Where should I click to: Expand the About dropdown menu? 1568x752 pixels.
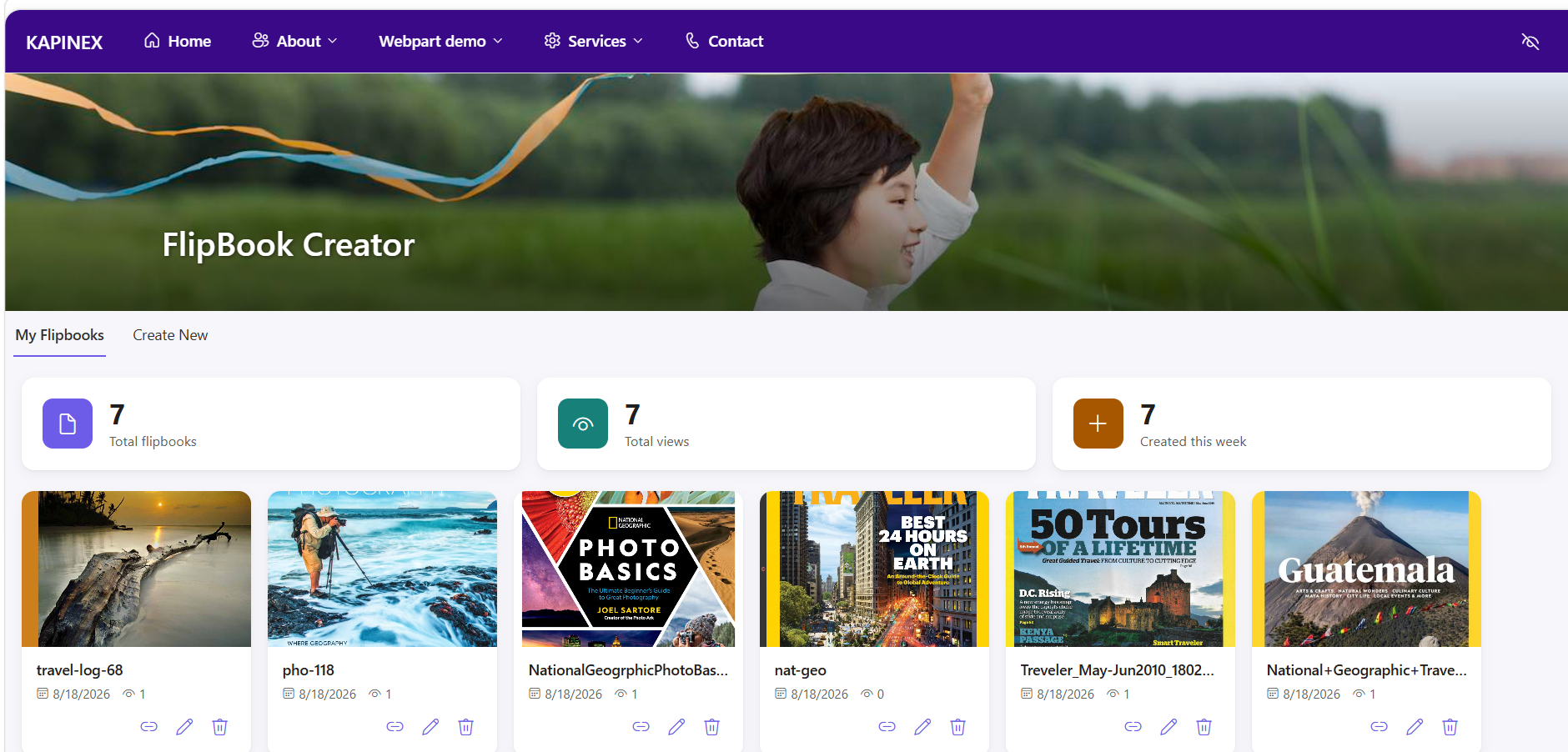pyautogui.click(x=294, y=41)
